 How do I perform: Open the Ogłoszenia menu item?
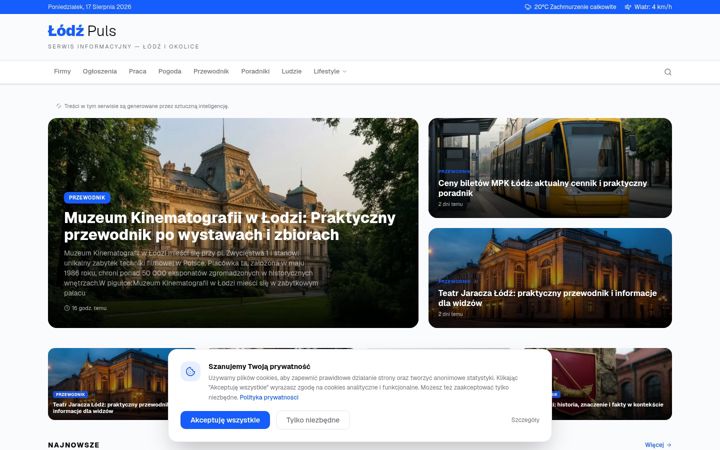click(x=100, y=71)
